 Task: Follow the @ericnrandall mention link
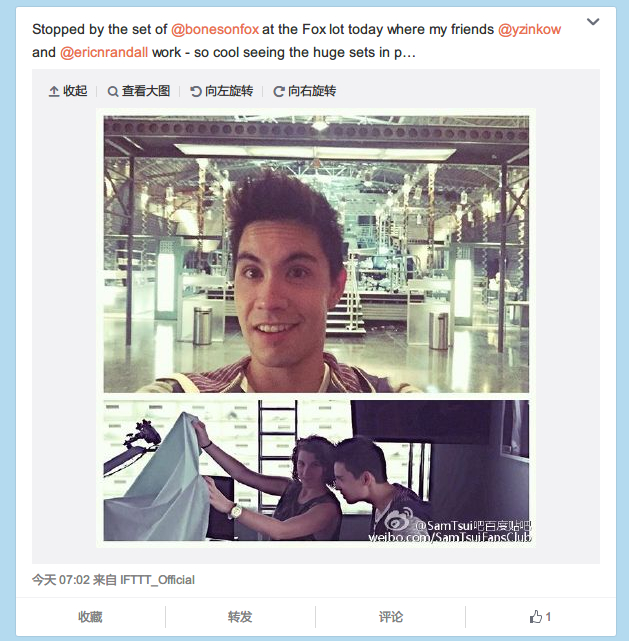point(104,52)
